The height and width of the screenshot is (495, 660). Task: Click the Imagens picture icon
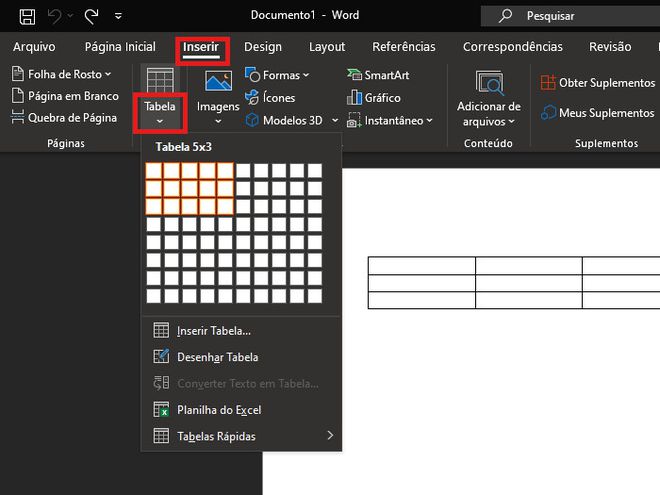click(x=218, y=81)
